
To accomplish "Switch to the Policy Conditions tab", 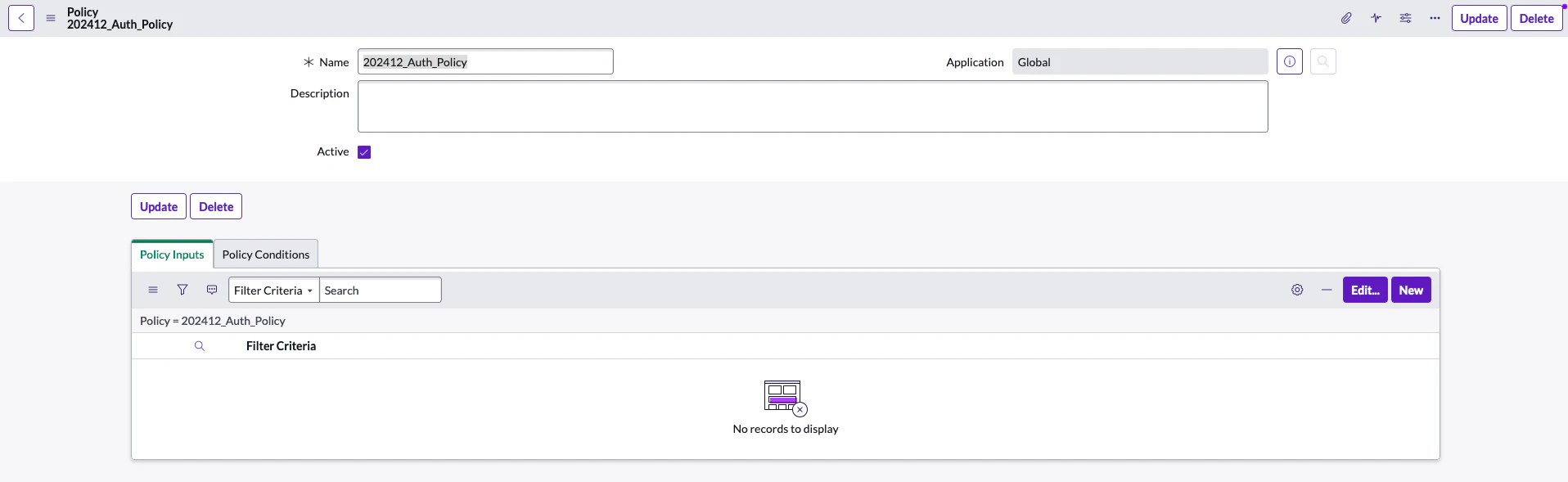I will coord(266,255).
